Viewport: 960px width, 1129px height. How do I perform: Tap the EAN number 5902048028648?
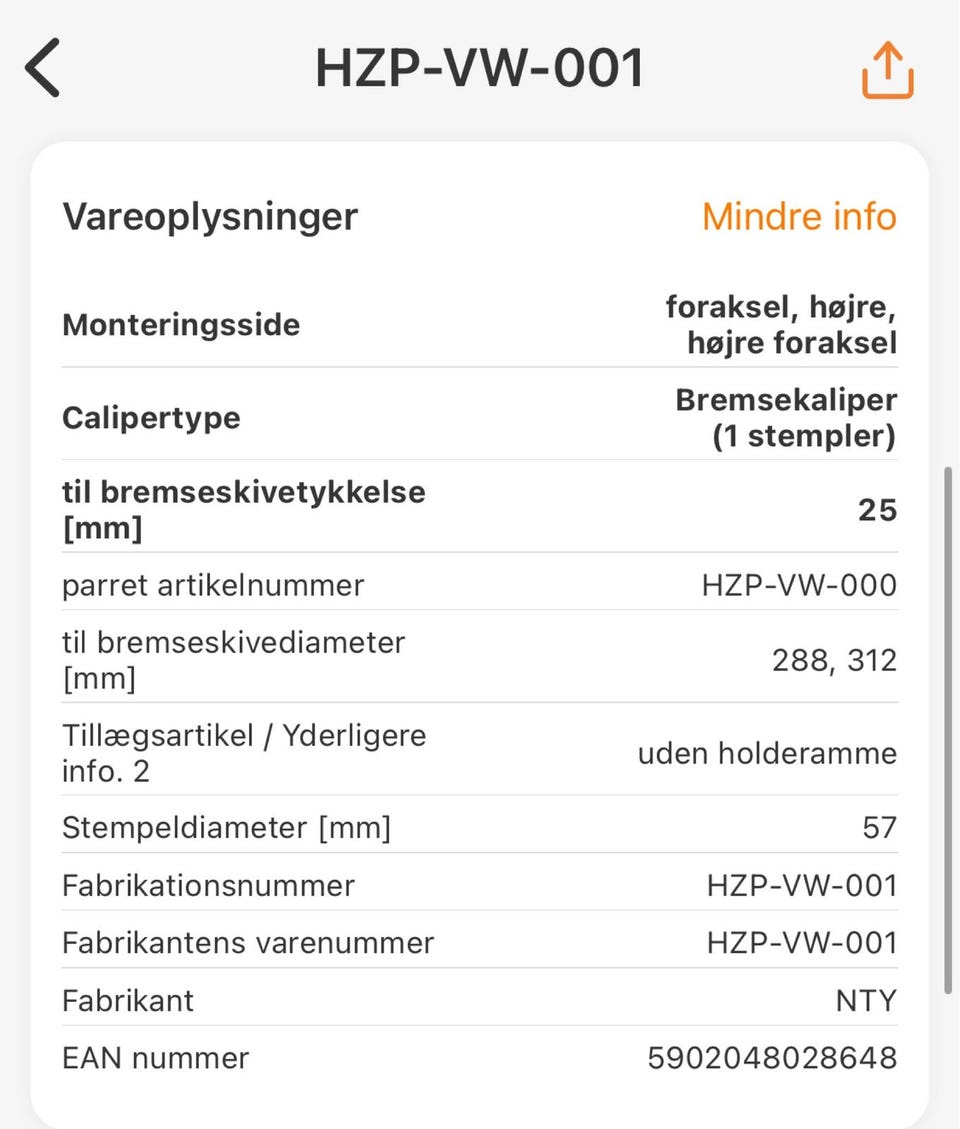[772, 1057]
